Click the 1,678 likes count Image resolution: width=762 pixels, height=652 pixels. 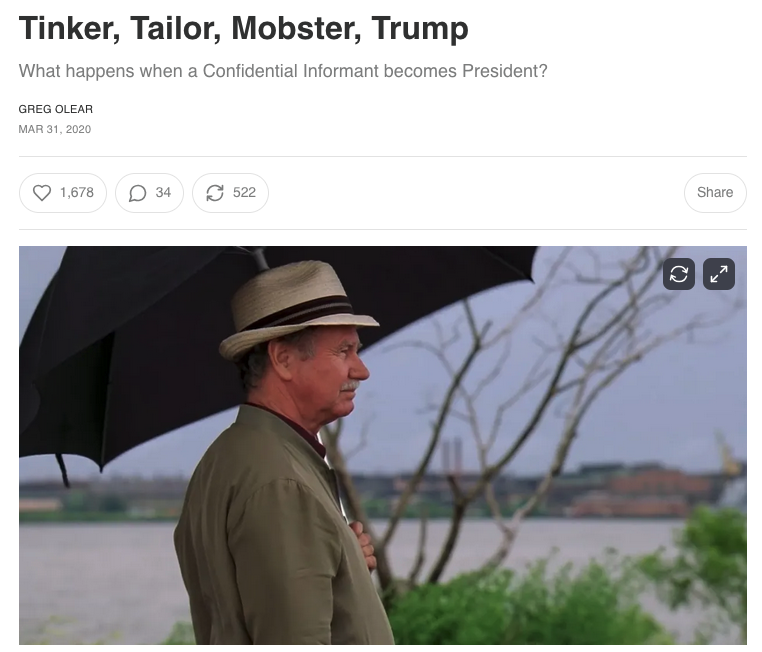click(x=77, y=193)
